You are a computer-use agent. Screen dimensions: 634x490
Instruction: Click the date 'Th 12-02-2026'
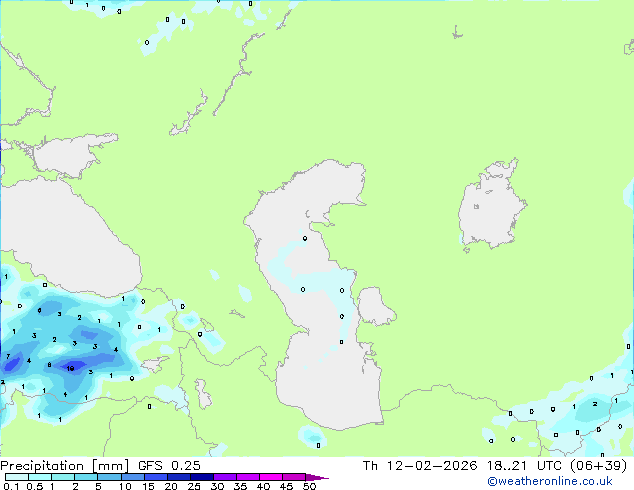420,466
